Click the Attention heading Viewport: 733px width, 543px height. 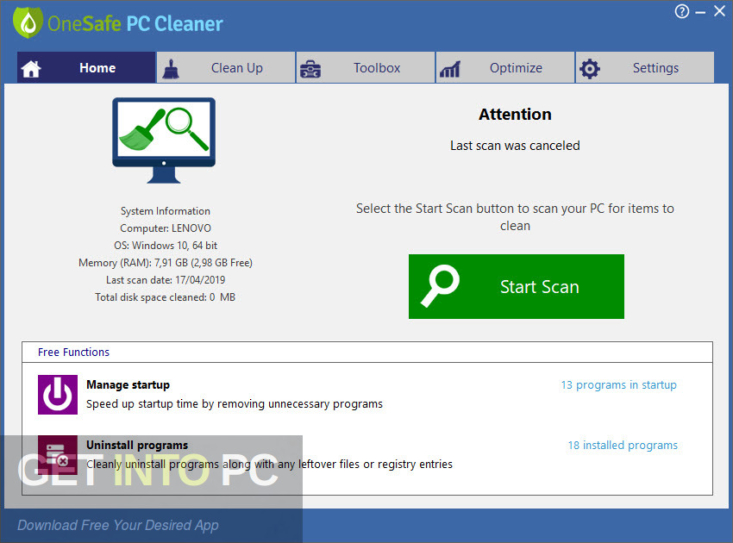pyautogui.click(x=515, y=114)
